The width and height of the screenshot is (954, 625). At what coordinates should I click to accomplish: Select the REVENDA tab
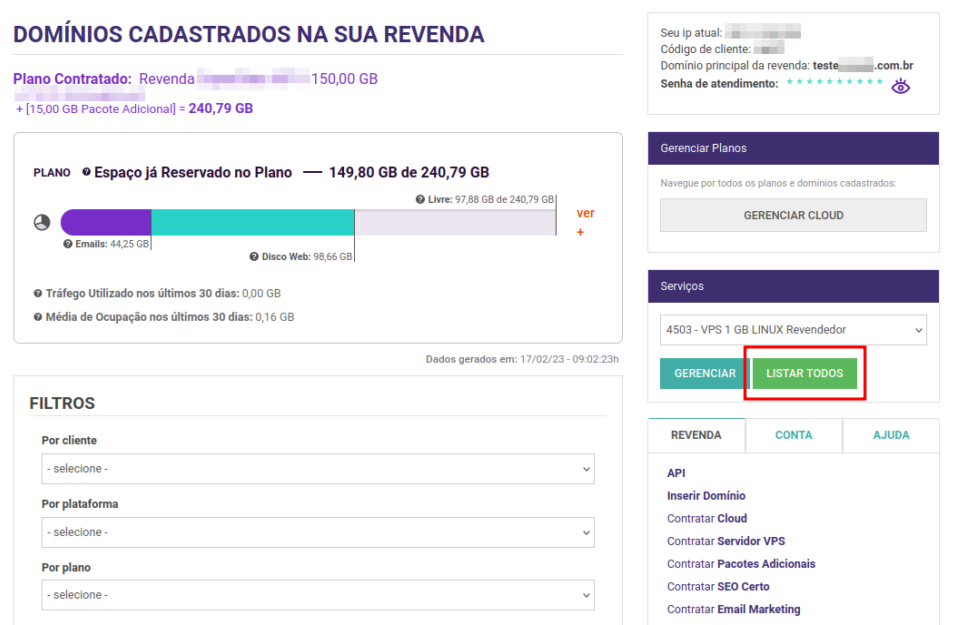click(696, 435)
